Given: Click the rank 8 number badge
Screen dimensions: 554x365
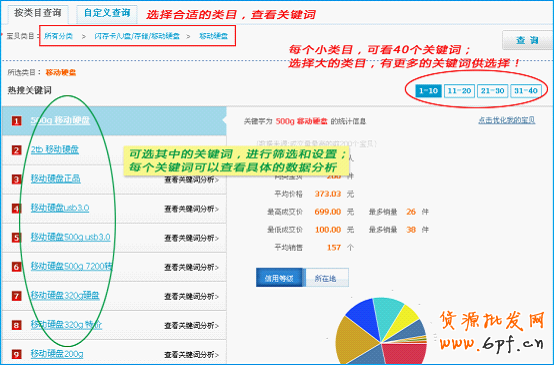Looking at the screenshot, I should pyautogui.click(x=16, y=325).
